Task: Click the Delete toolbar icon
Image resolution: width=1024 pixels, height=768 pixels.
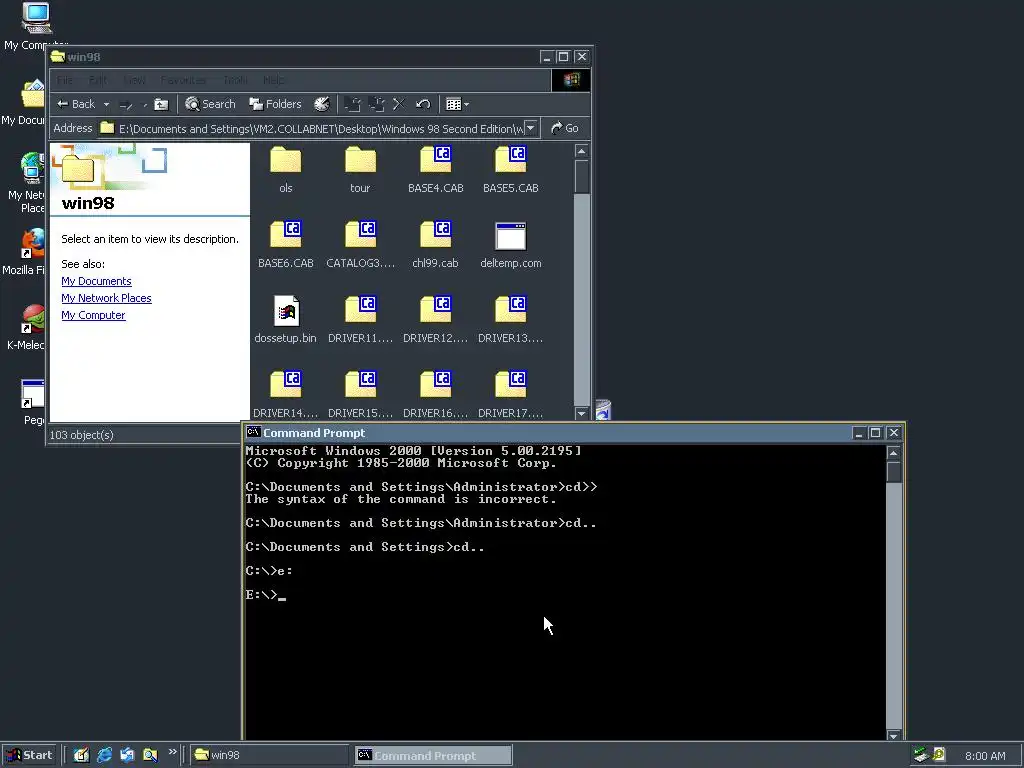Action: pyautogui.click(x=399, y=104)
